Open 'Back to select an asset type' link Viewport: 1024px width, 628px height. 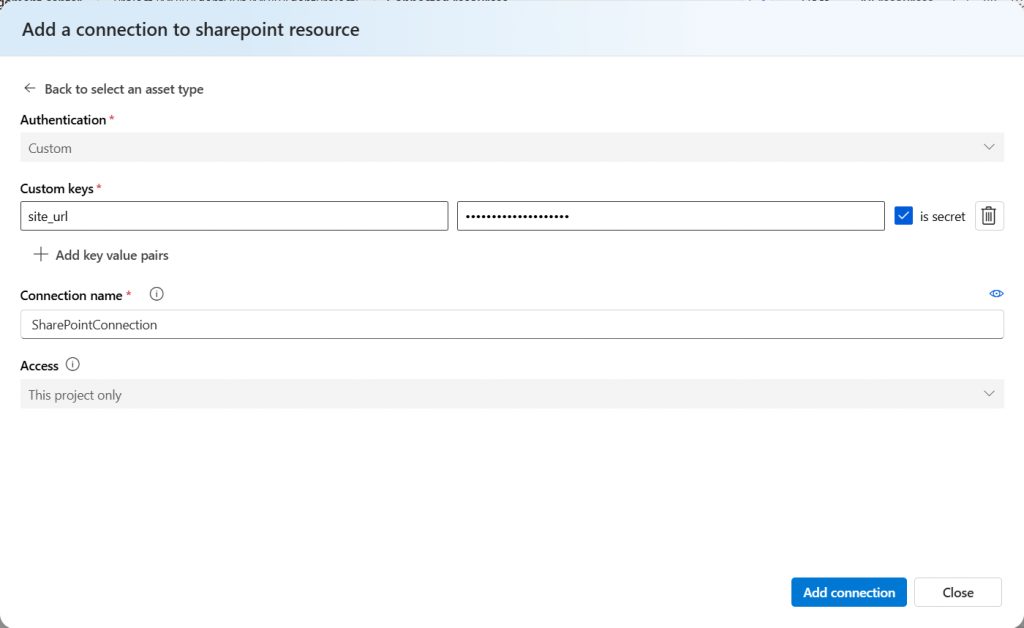pos(123,89)
